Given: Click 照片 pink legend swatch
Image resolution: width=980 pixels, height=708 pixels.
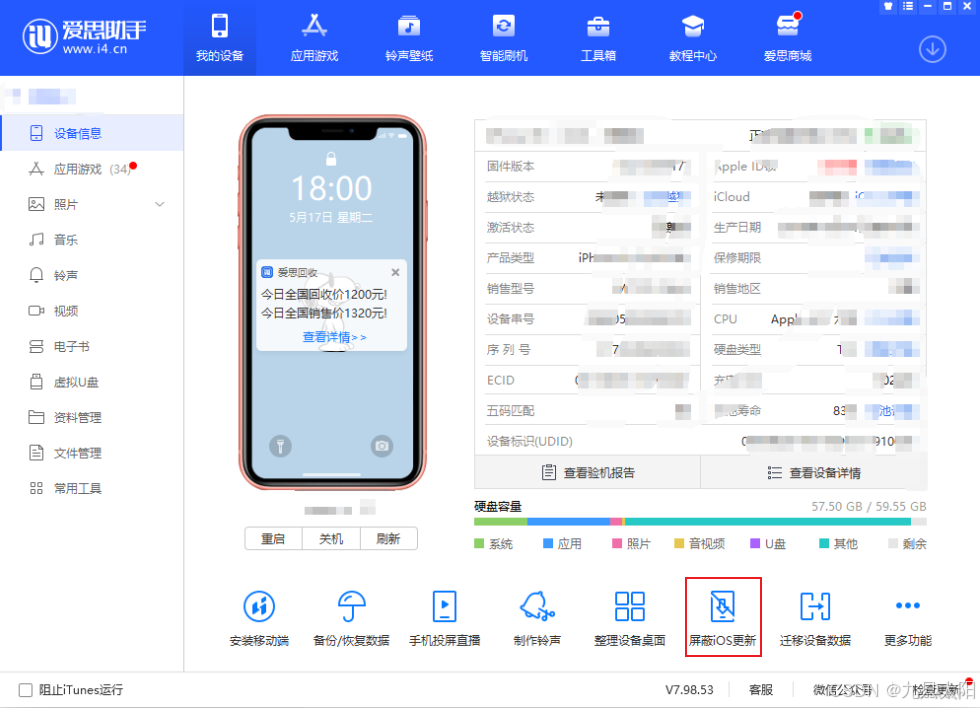Looking at the screenshot, I should point(617,544).
